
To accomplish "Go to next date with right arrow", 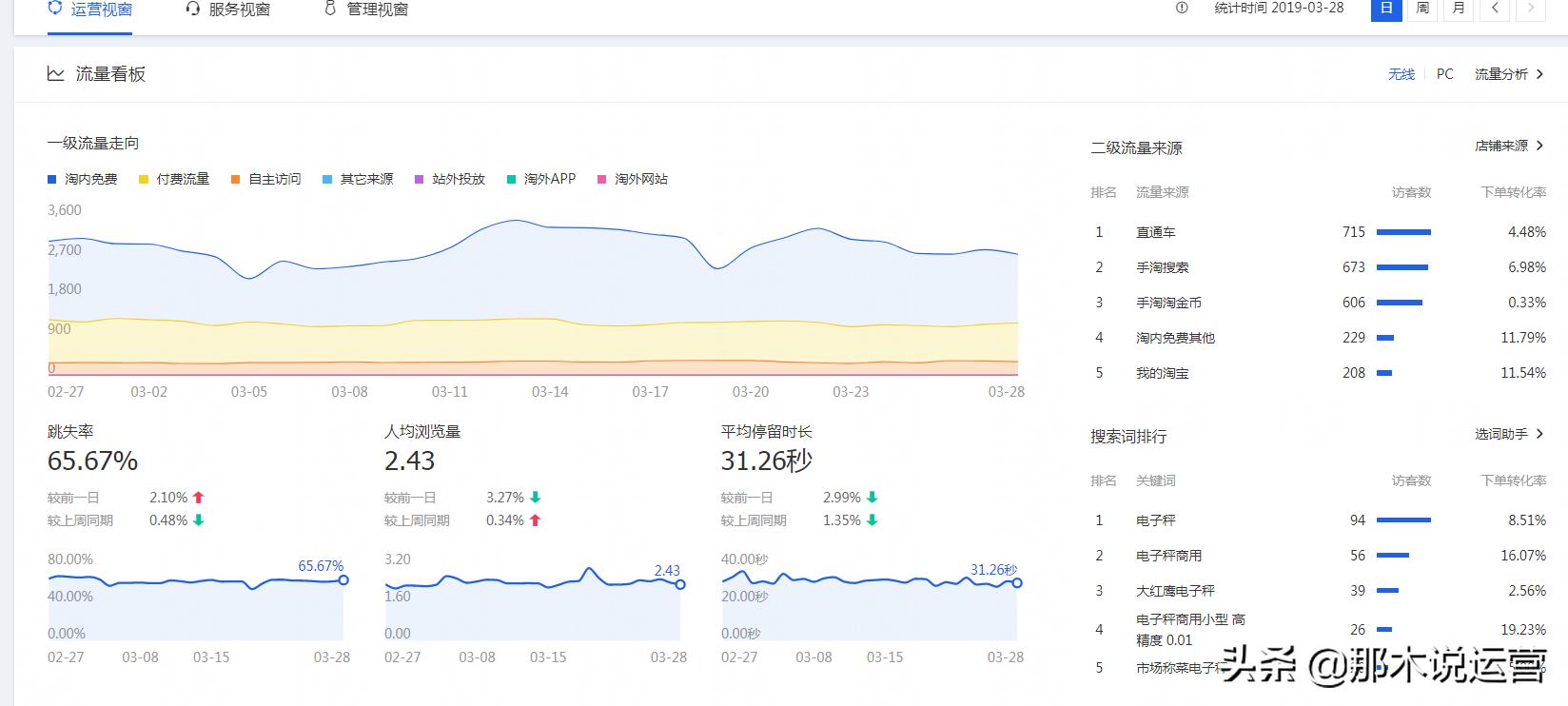I will 1530,8.
